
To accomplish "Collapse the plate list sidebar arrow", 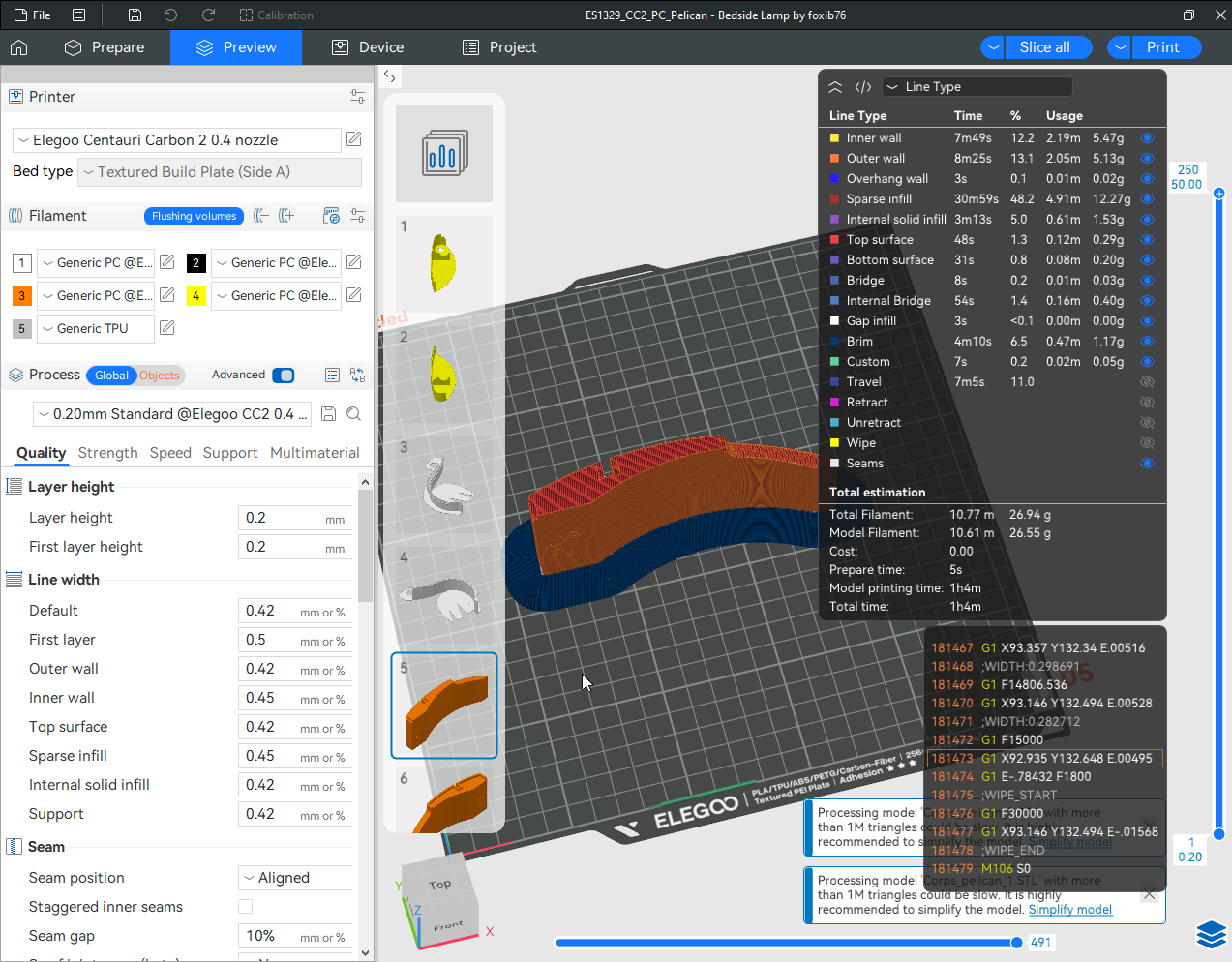I will tap(389, 75).
